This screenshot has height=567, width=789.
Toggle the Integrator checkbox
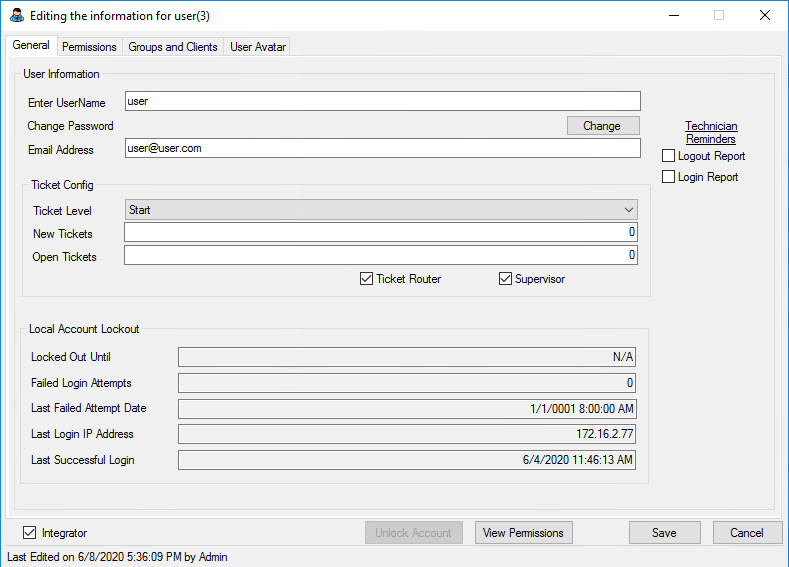click(x=29, y=533)
